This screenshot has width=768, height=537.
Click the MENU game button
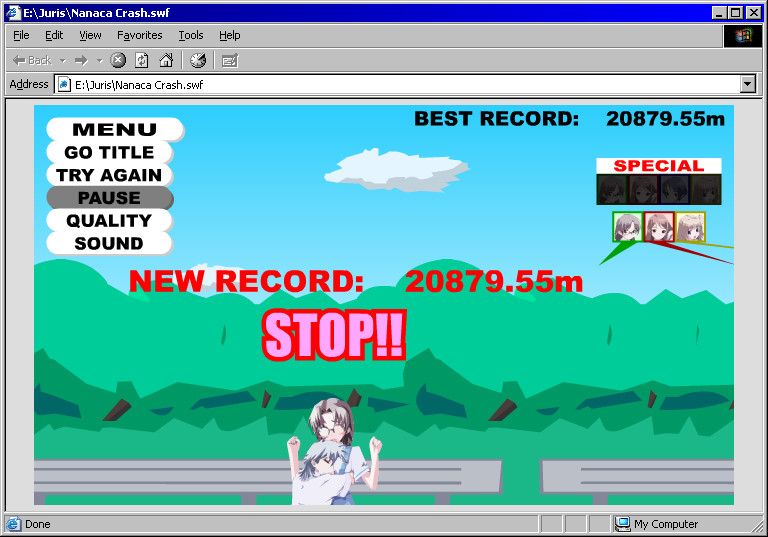click(x=115, y=129)
